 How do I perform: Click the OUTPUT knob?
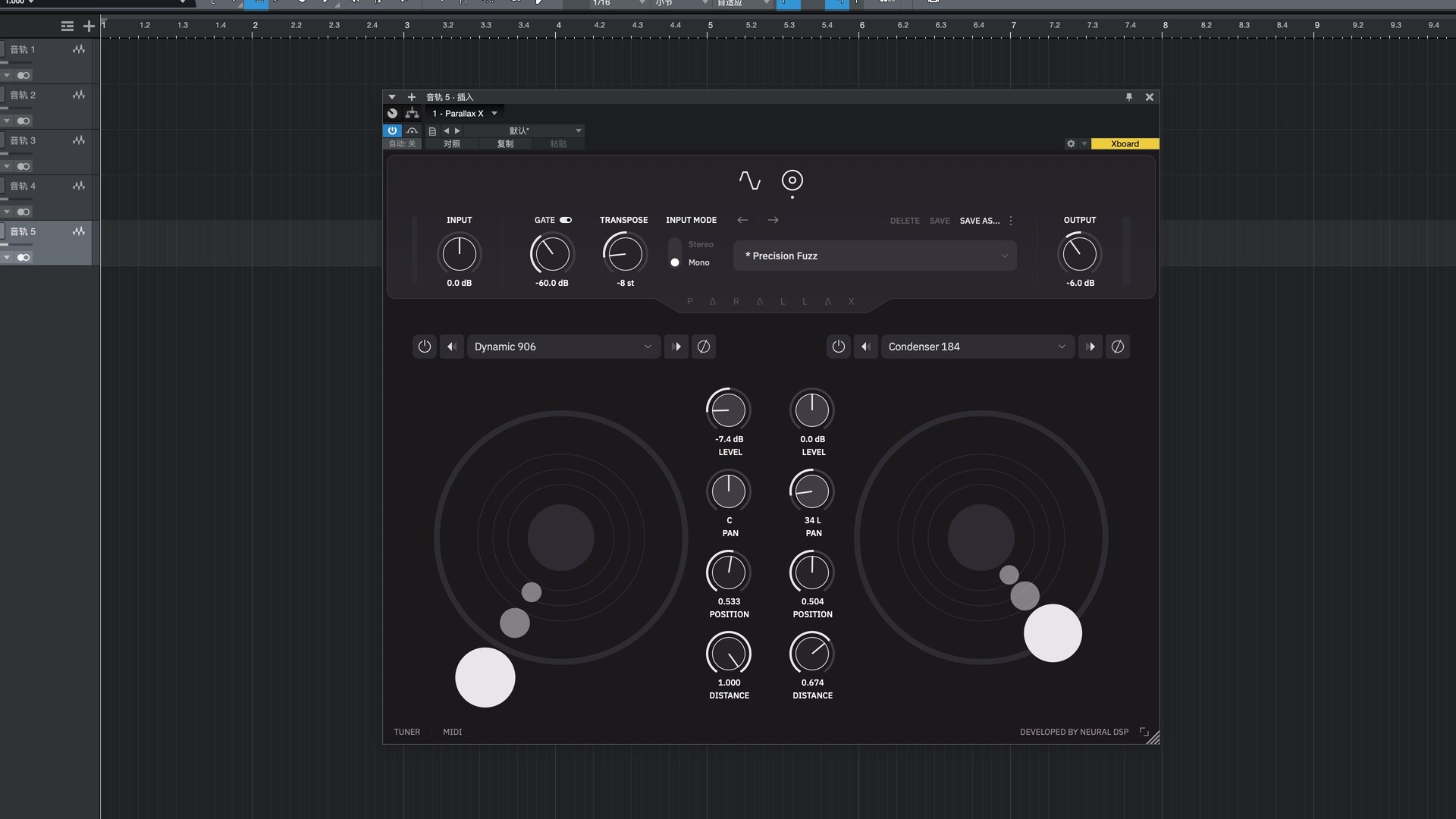pyautogui.click(x=1079, y=253)
